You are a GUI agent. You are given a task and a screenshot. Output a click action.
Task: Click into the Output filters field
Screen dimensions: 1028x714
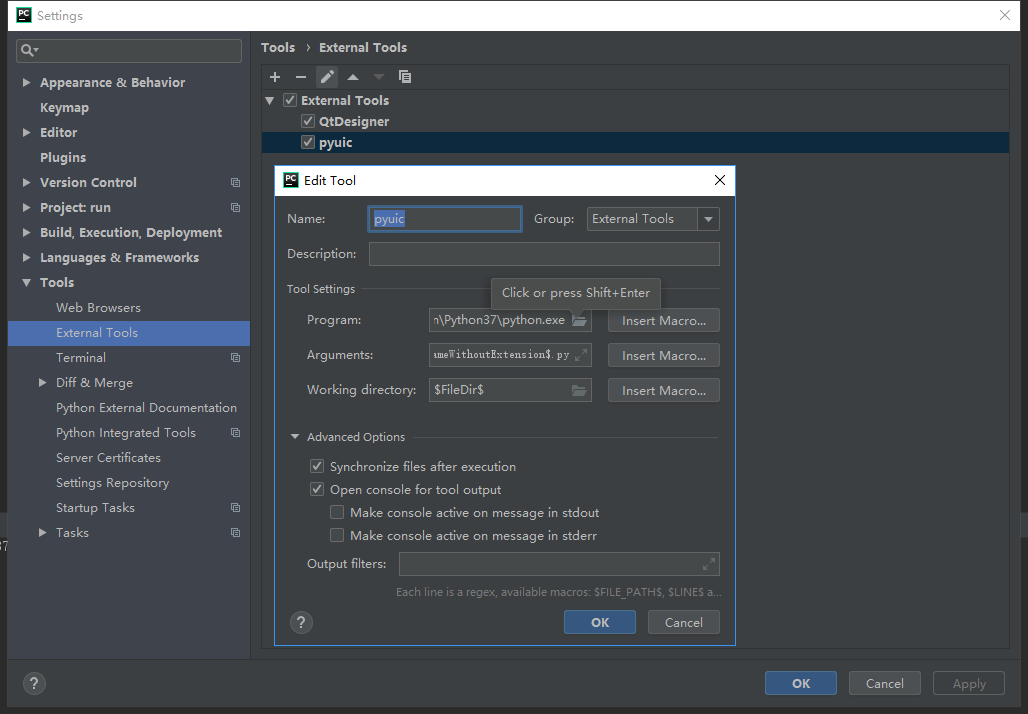point(559,564)
